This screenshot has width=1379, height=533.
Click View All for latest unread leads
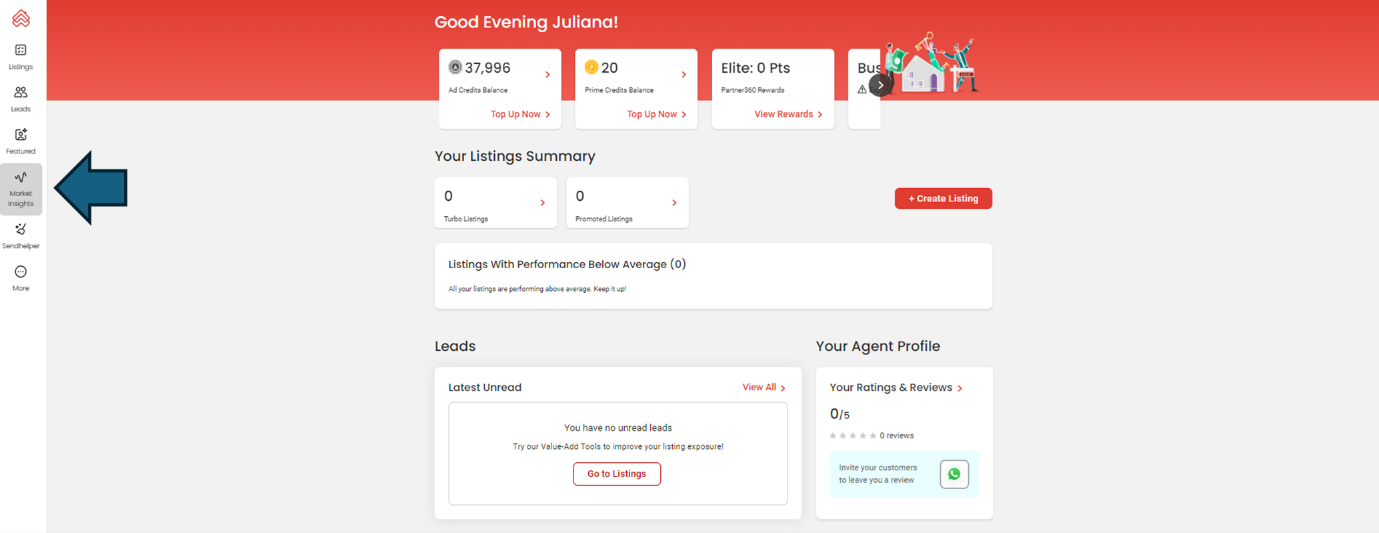[763, 387]
